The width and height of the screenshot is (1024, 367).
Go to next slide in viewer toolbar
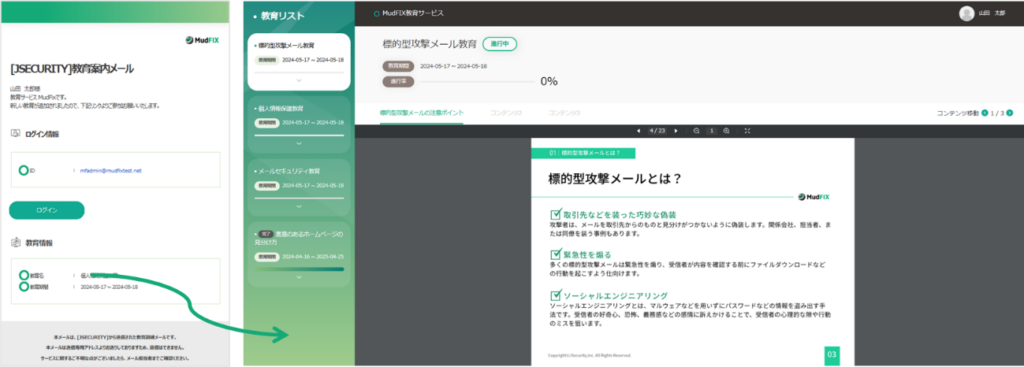point(676,131)
